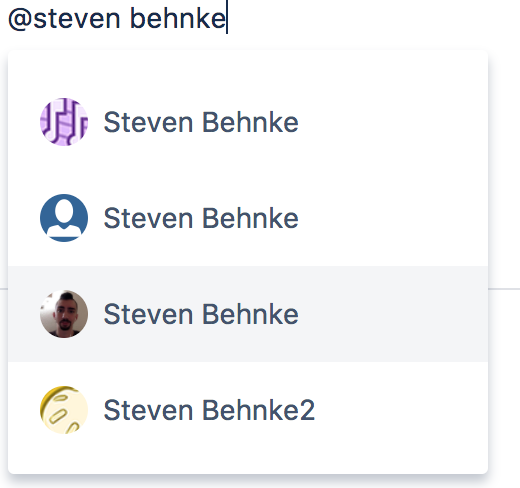Image resolution: width=520 pixels, height=488 pixels.
Task: Click the @ symbol in typed mention
Action: point(20,19)
